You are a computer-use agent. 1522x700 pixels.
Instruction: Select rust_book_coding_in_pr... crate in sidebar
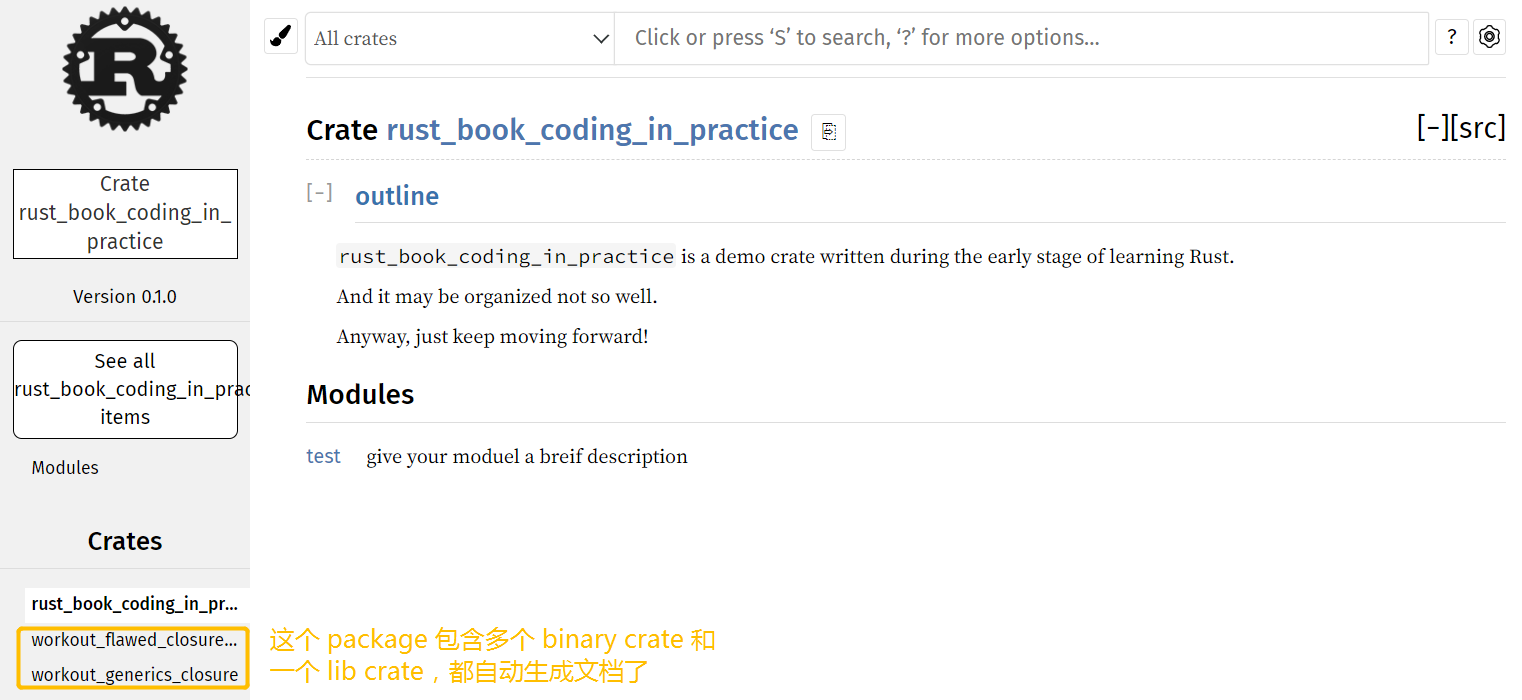(x=134, y=604)
